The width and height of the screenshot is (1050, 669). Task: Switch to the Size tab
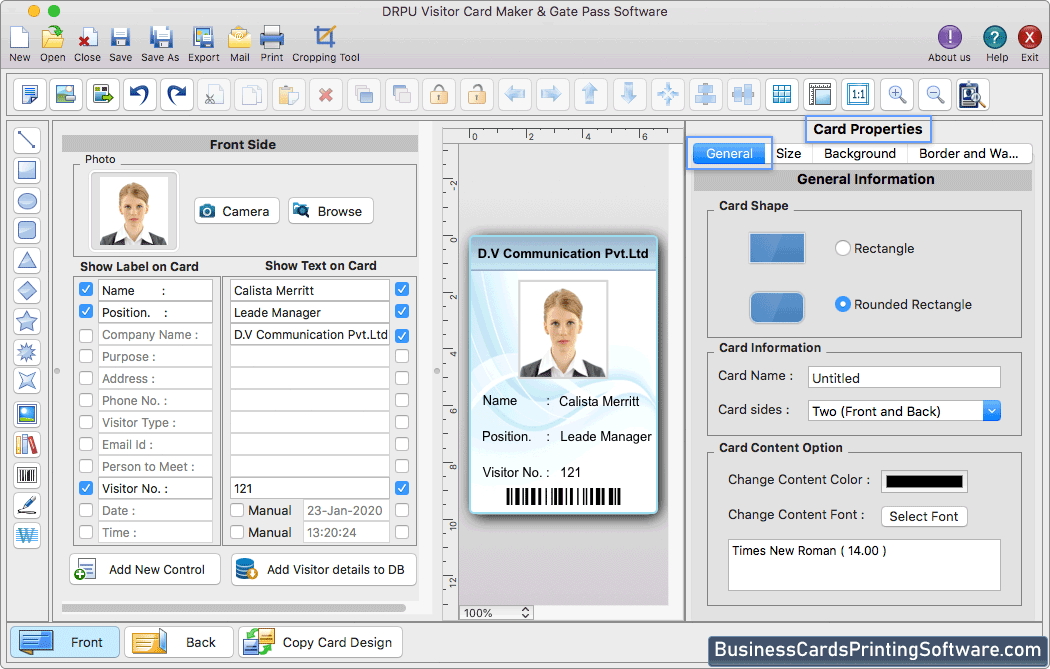pyautogui.click(x=789, y=153)
